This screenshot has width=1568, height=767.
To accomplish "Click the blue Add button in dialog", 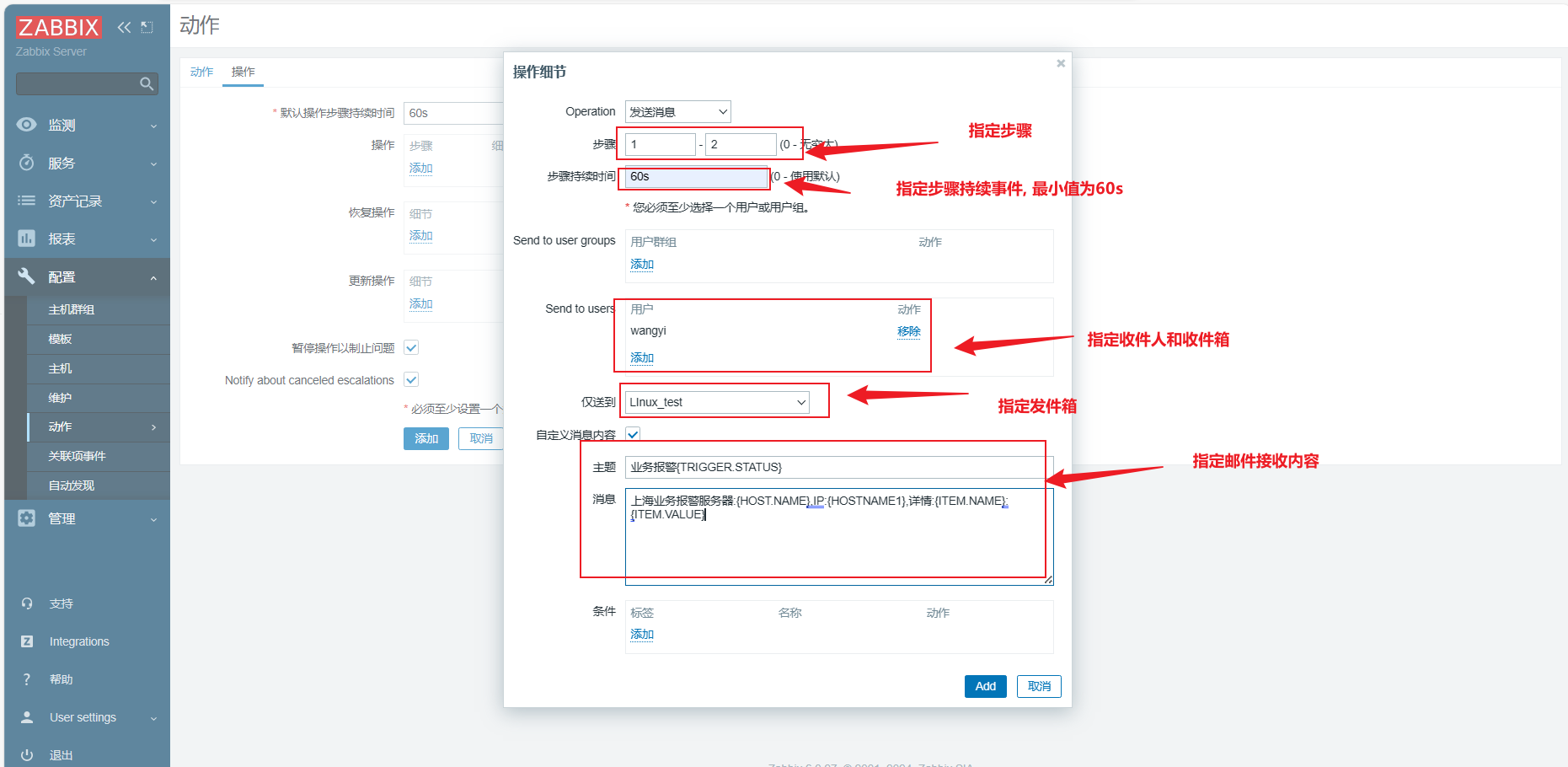I will [986, 686].
